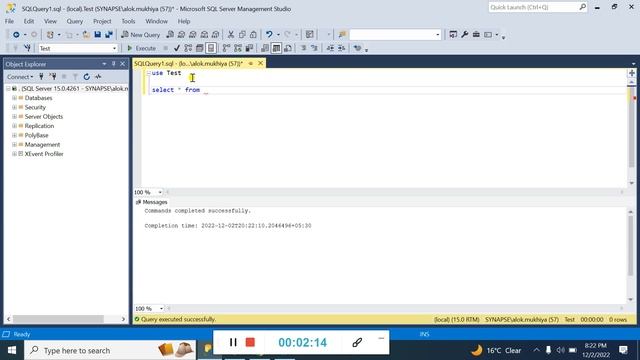Decrease indent of the query text
This screenshot has width=640, height=360.
click(x=330, y=48)
